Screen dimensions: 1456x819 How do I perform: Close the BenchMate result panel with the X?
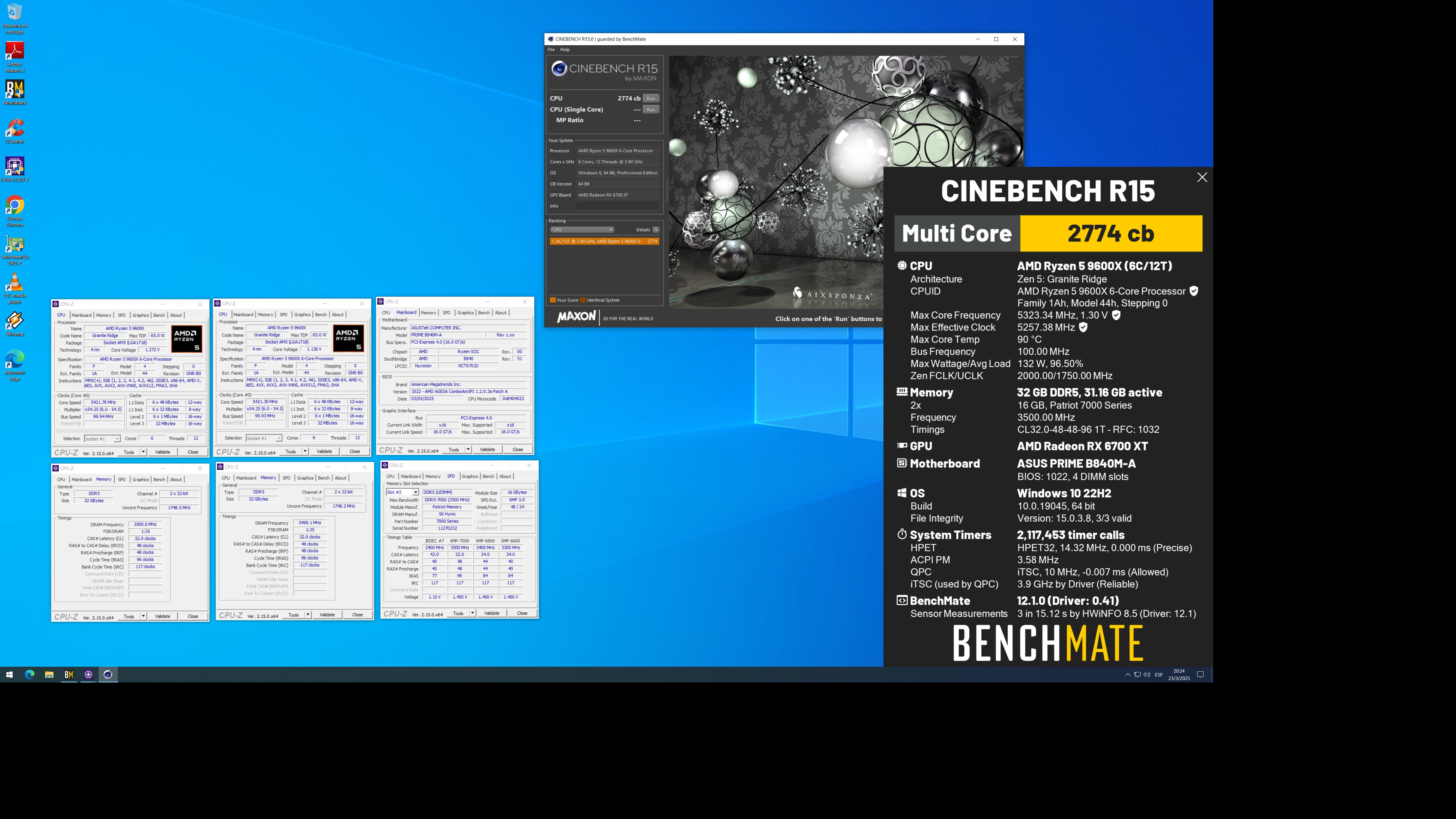pos(1202,178)
